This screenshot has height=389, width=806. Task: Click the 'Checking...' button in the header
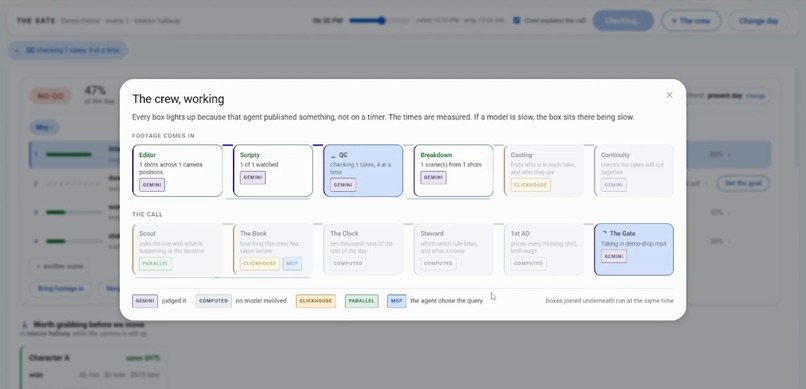623,21
